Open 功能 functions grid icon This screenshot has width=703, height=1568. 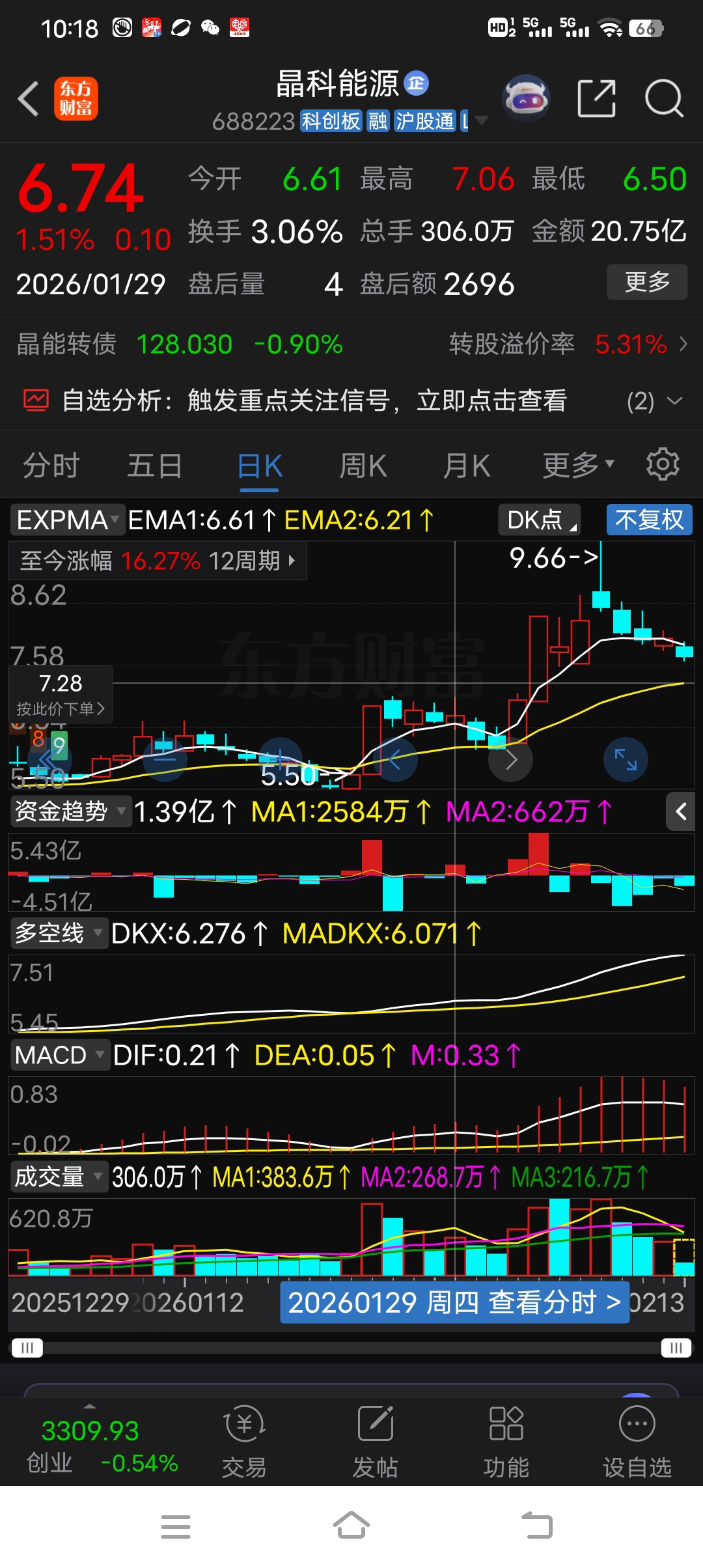[x=506, y=1442]
